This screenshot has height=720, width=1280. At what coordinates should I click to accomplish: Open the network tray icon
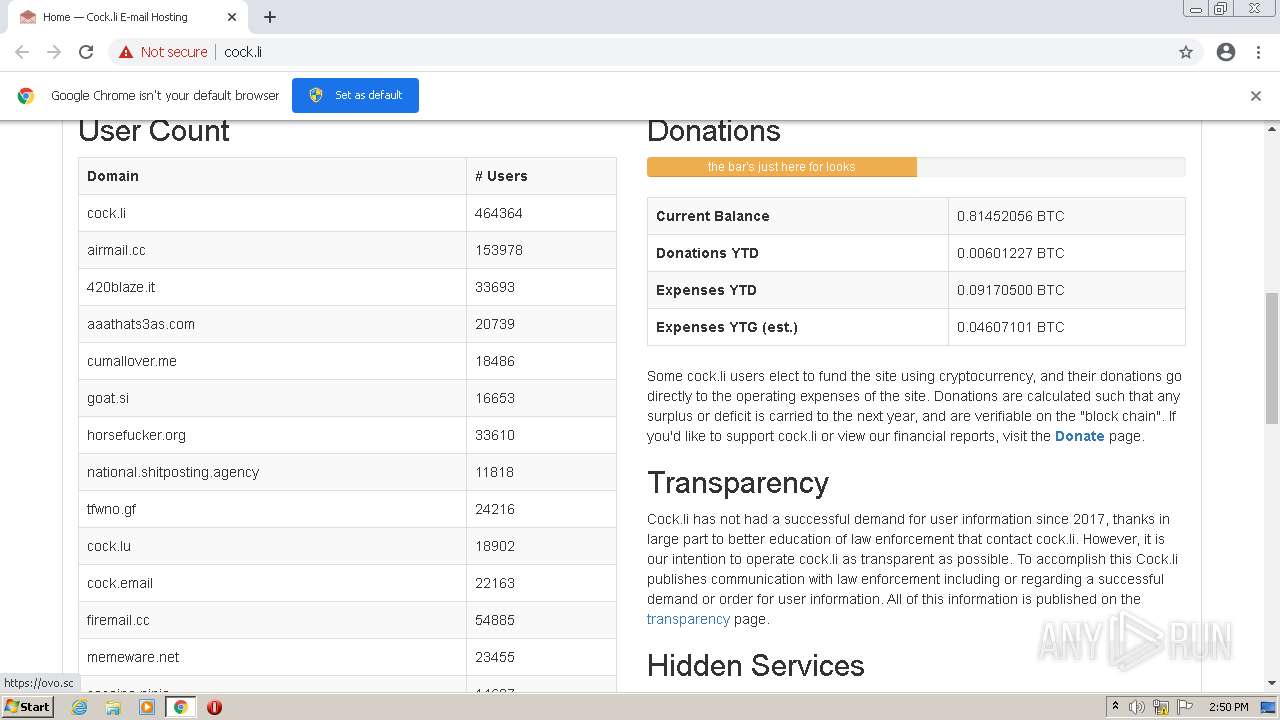coord(1161,707)
